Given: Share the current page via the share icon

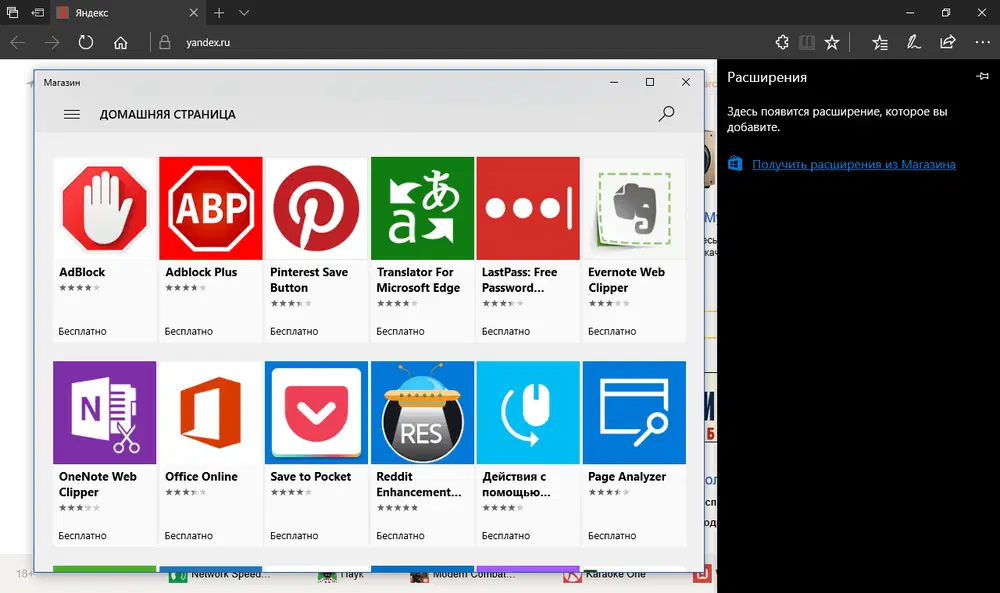Looking at the screenshot, I should tap(947, 42).
